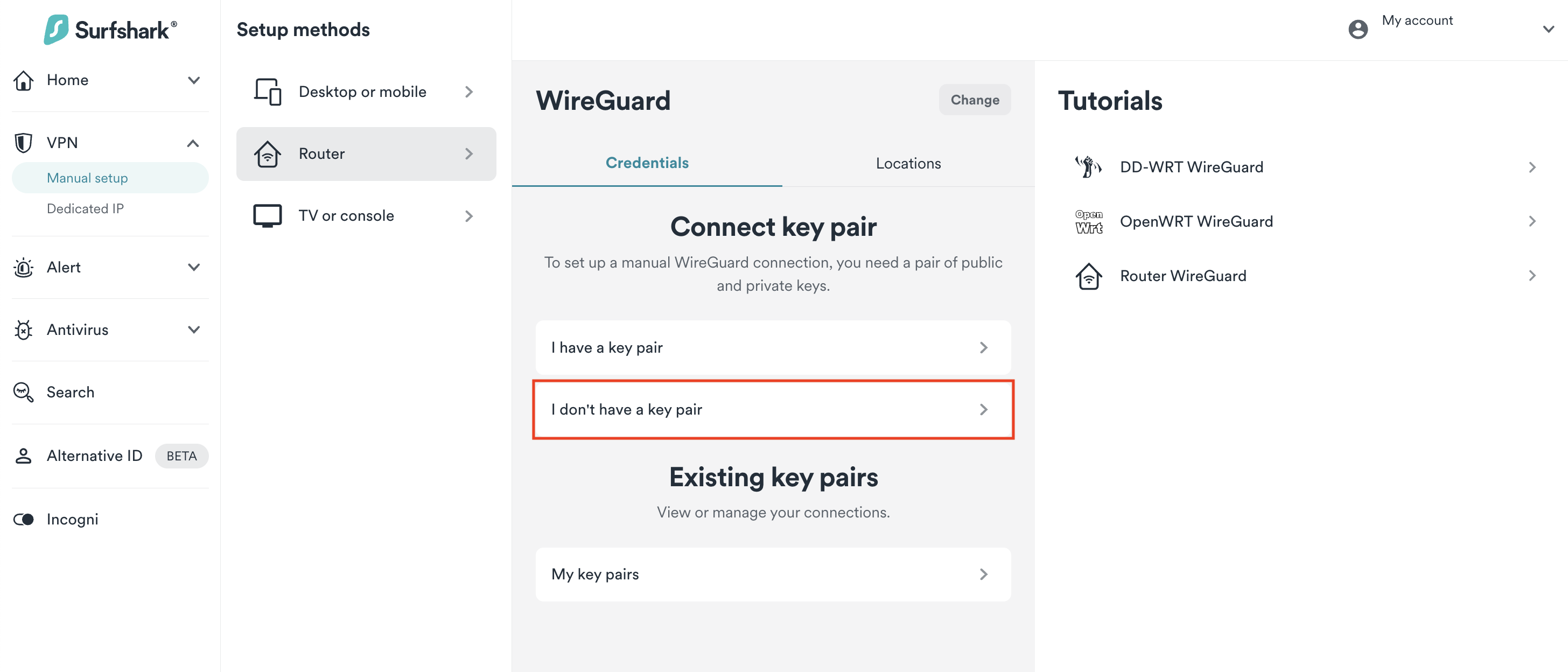Click the Home house icon

24,80
